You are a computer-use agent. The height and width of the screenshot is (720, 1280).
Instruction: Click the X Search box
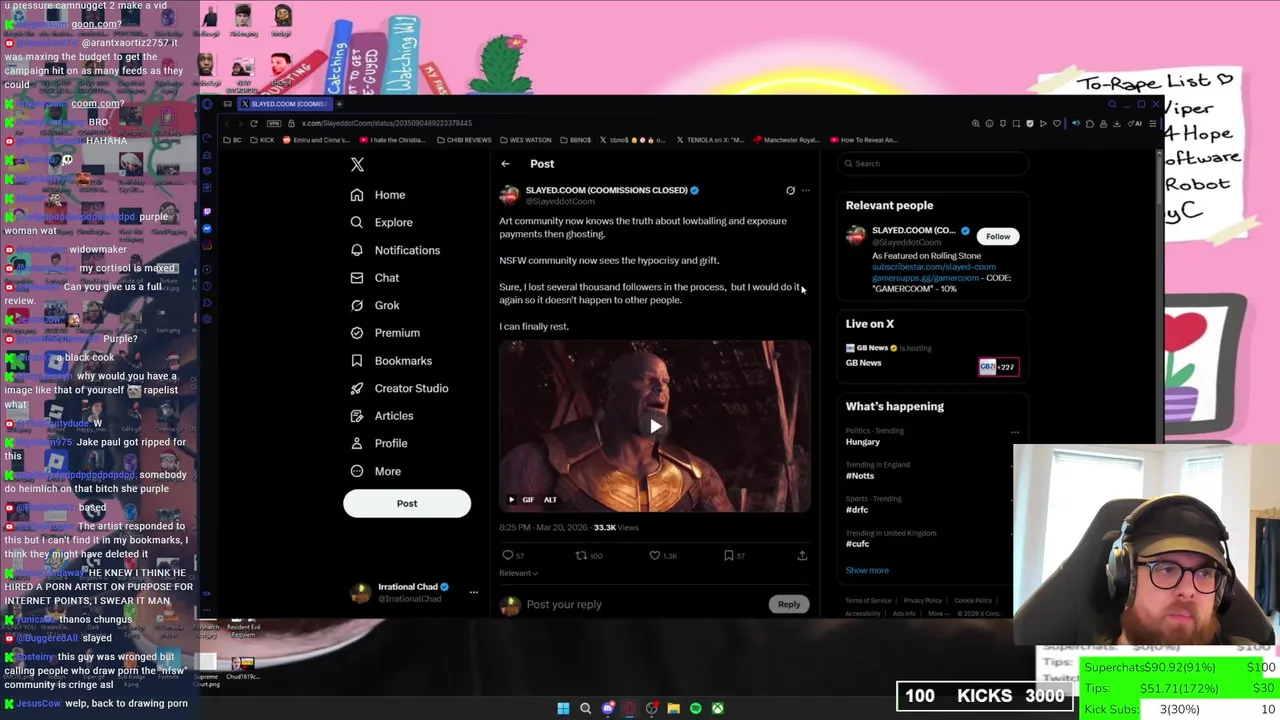tap(932, 164)
